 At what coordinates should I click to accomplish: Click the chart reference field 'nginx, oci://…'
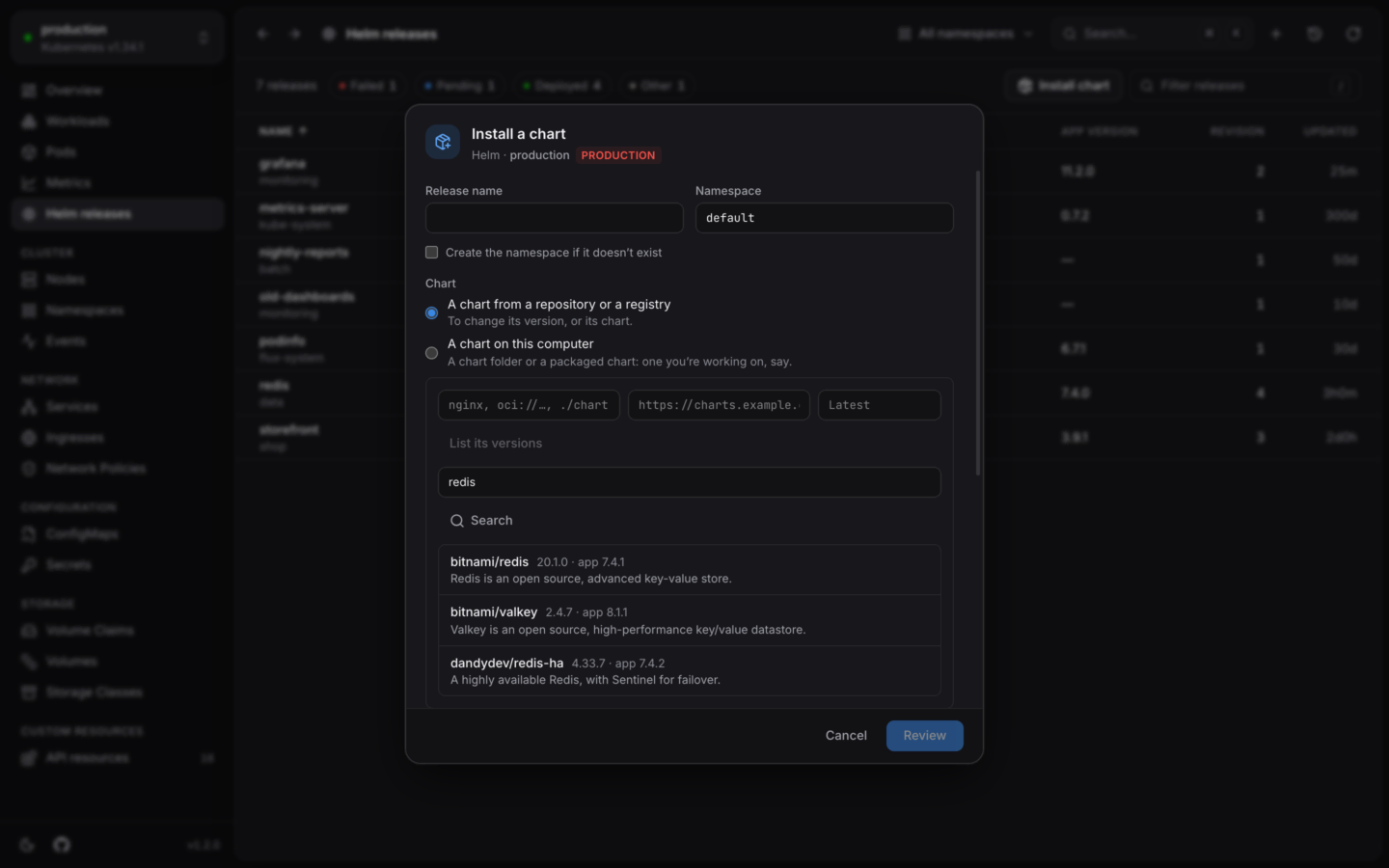coord(529,405)
